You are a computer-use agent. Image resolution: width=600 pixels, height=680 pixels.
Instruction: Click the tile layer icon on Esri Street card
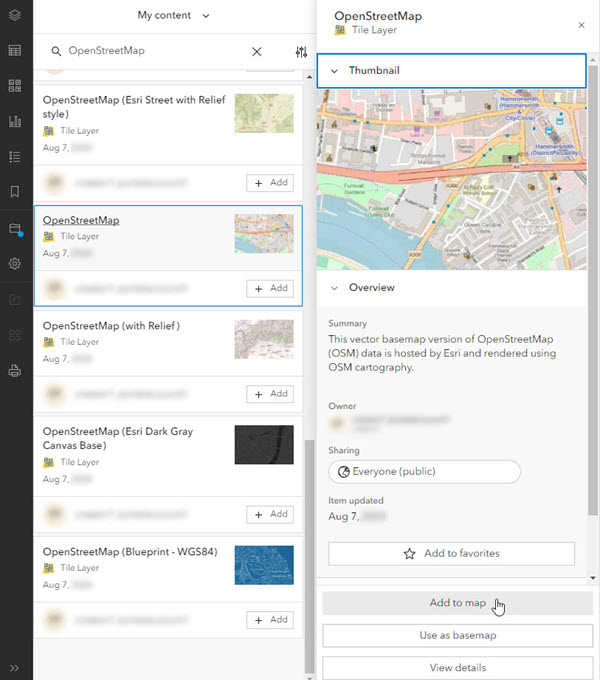49,131
